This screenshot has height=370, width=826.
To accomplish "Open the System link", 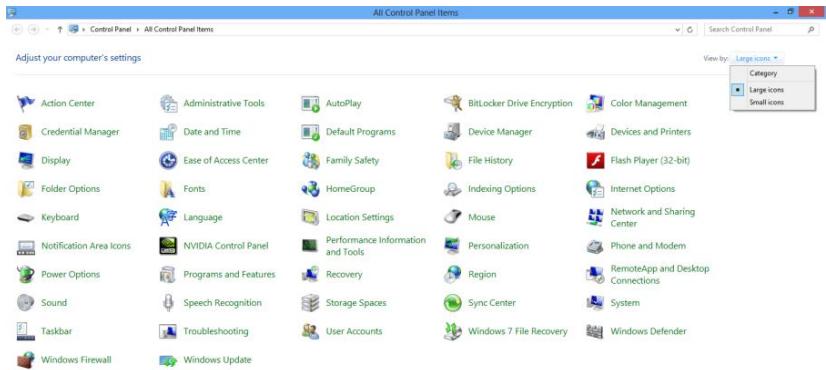I will pyautogui.click(x=625, y=303).
